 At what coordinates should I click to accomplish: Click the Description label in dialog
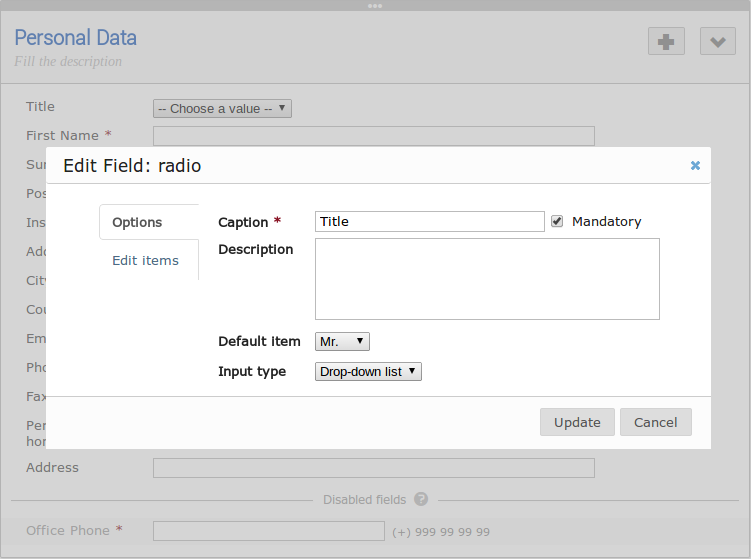pyautogui.click(x=255, y=250)
